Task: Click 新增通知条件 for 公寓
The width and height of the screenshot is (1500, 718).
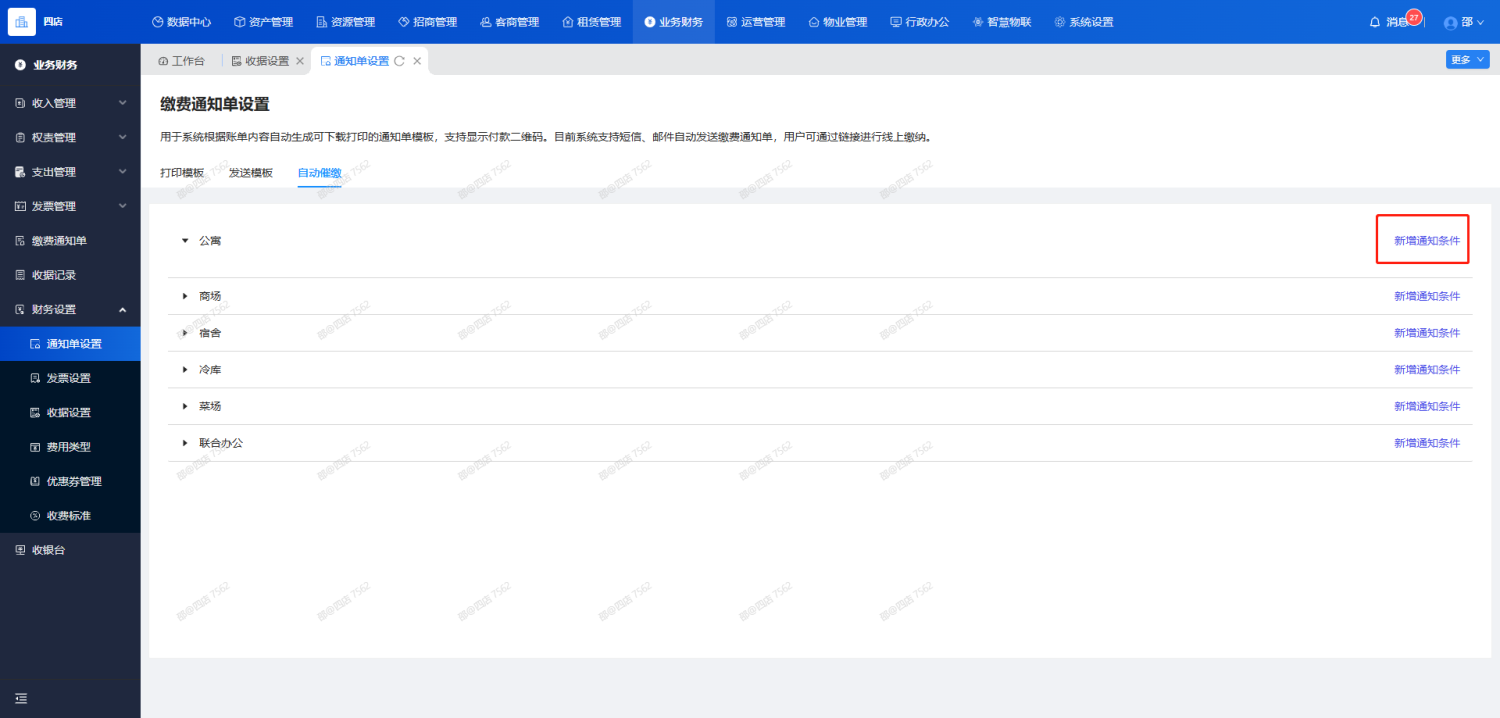Action: (1426, 241)
